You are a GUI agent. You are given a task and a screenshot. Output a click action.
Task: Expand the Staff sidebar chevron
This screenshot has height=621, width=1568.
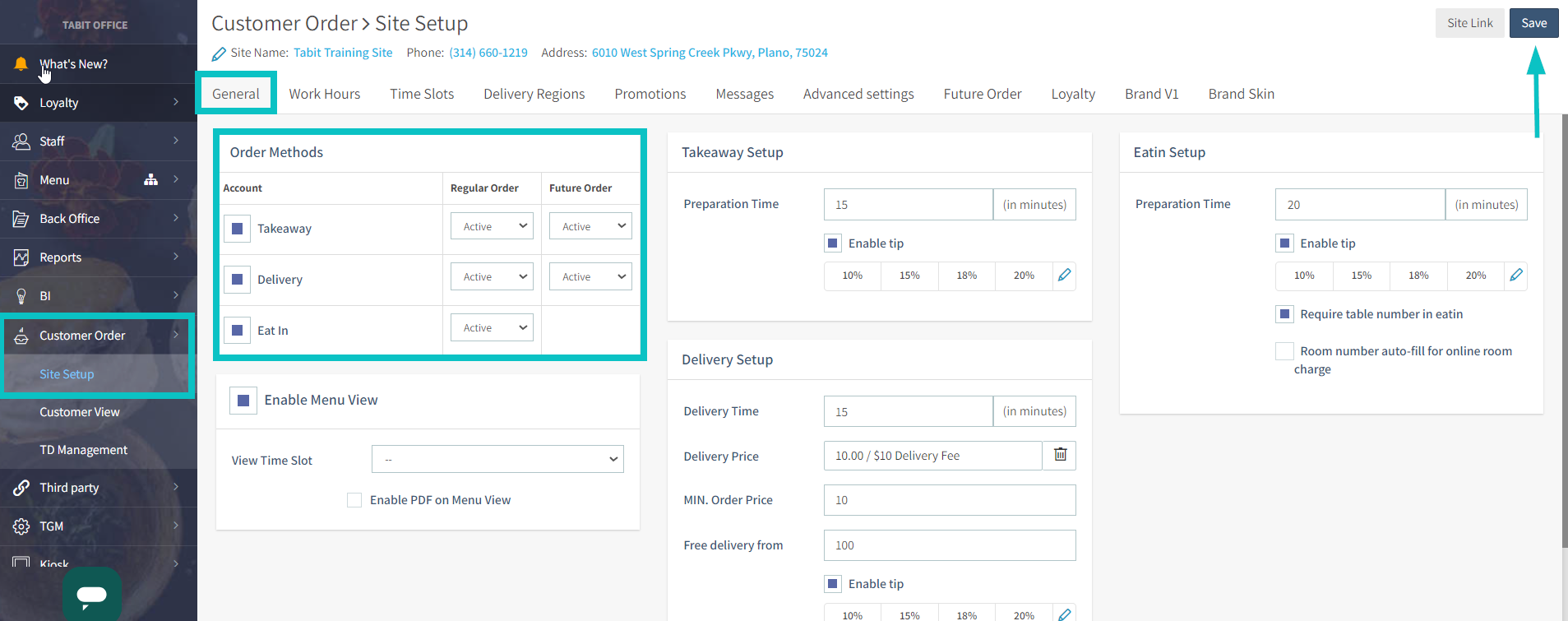tap(176, 141)
